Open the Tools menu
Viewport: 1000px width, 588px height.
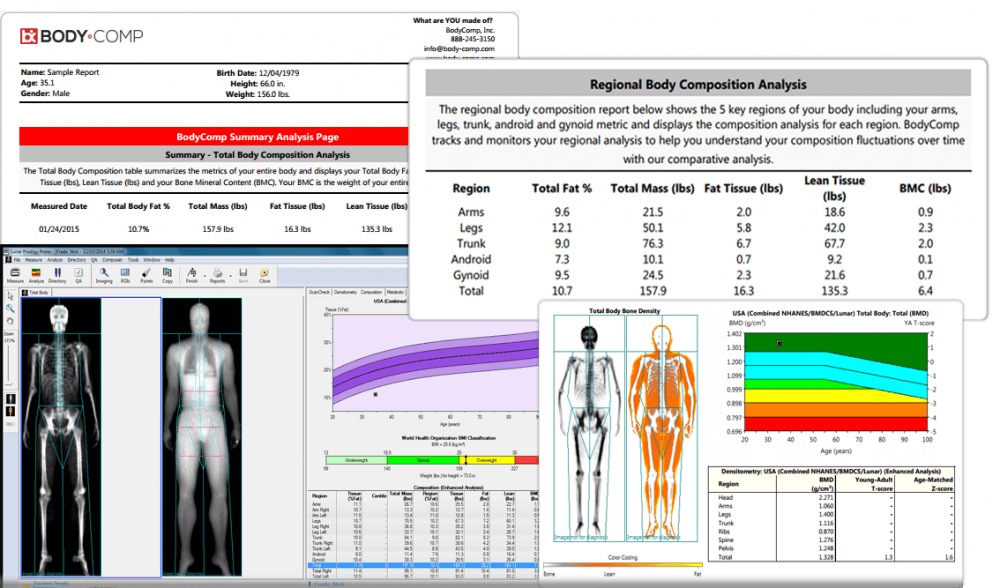point(133,260)
